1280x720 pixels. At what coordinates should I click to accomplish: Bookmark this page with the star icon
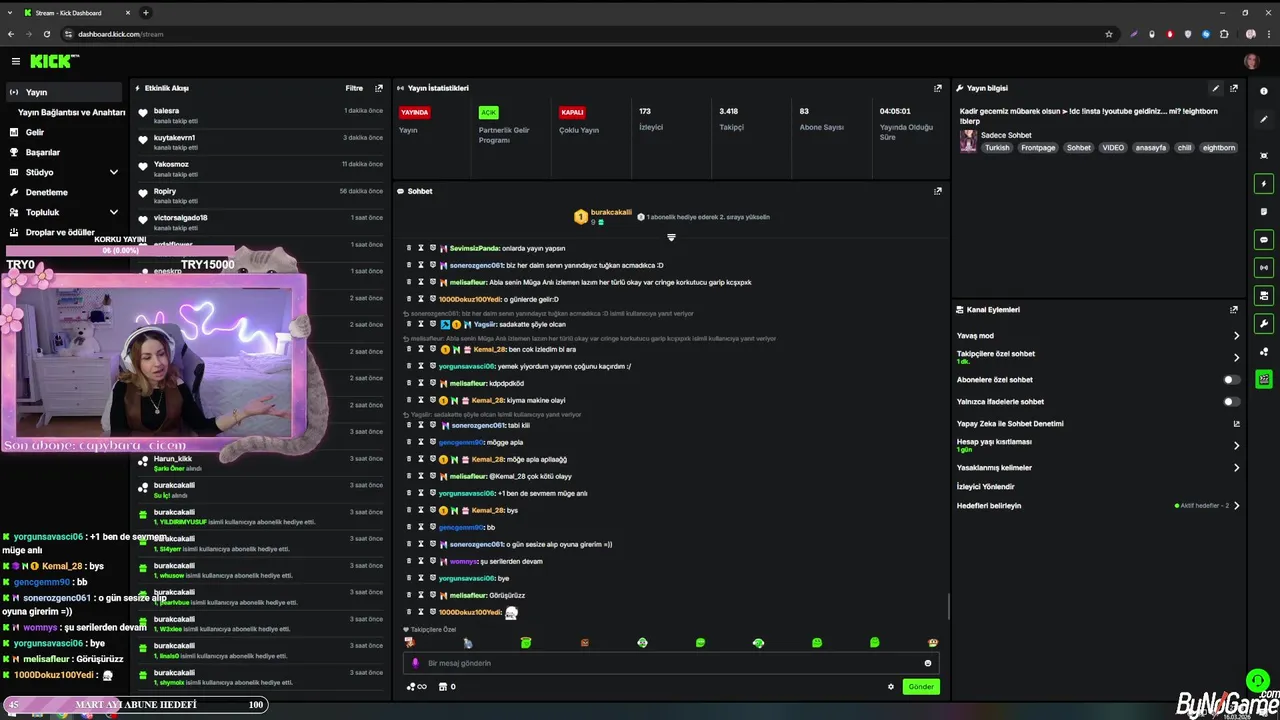tap(1109, 34)
